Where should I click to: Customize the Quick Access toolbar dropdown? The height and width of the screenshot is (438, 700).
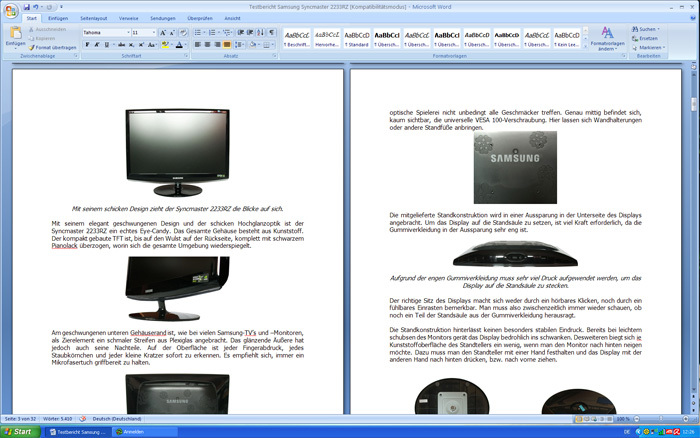[x=61, y=7]
